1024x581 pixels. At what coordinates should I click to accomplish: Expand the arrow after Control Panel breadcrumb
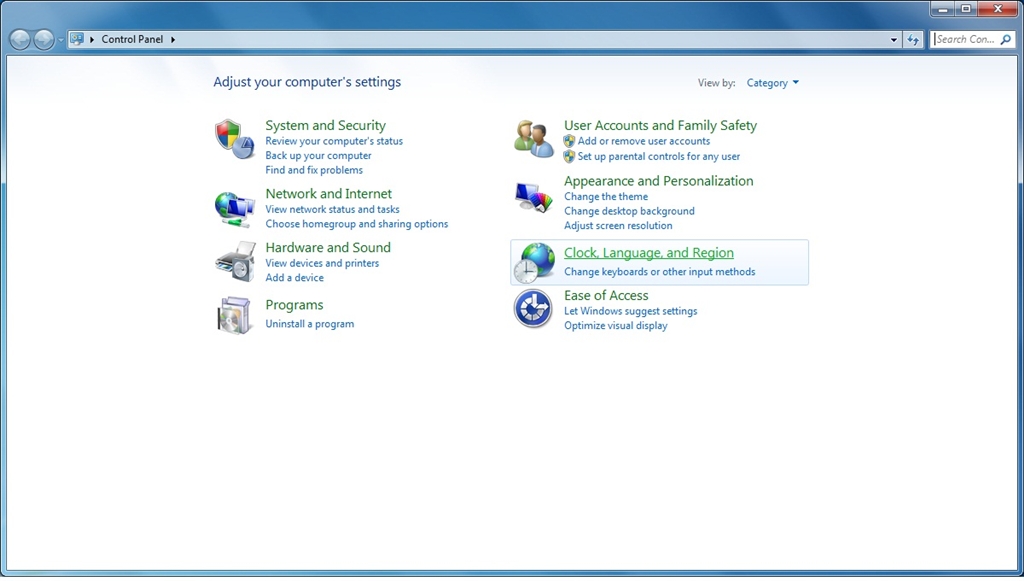point(173,40)
